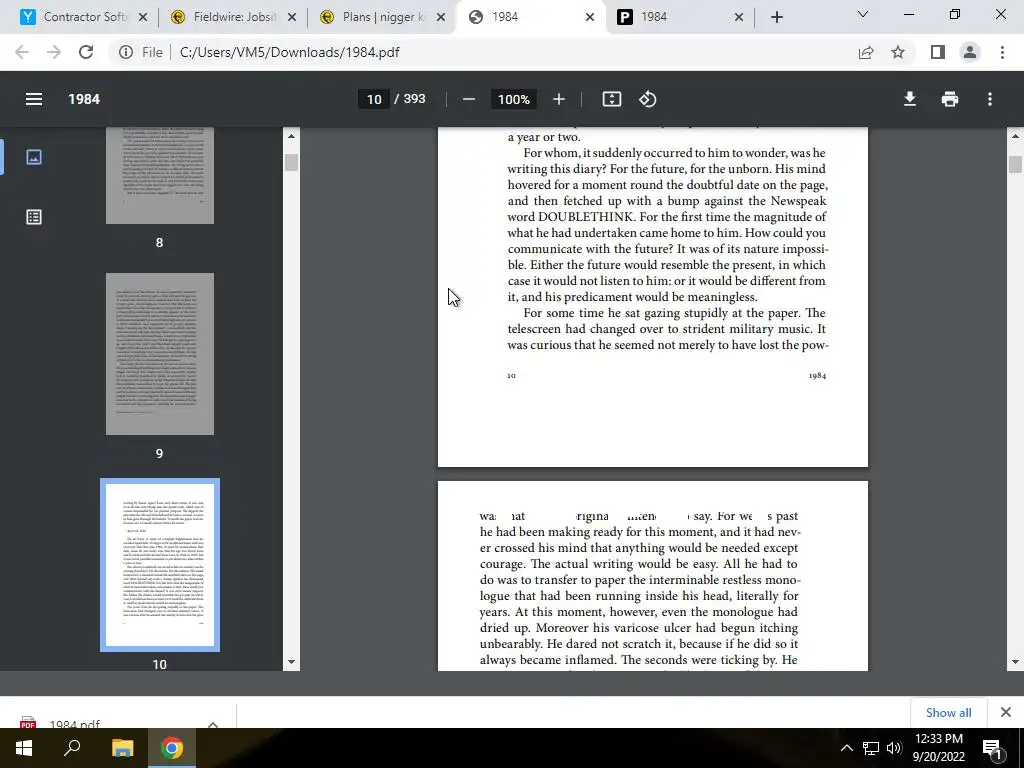The height and width of the screenshot is (768, 1024).
Task: Show document outline view in sidebar
Action: [34, 217]
